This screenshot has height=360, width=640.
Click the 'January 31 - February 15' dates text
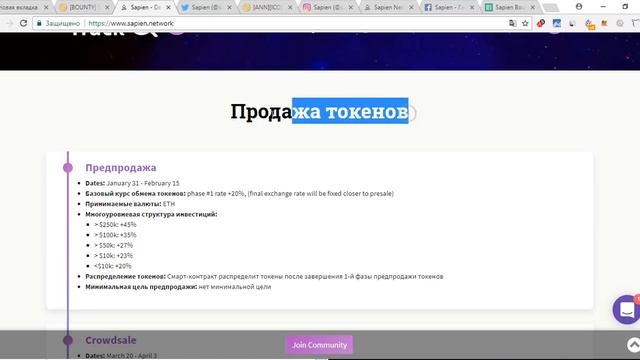143,183
